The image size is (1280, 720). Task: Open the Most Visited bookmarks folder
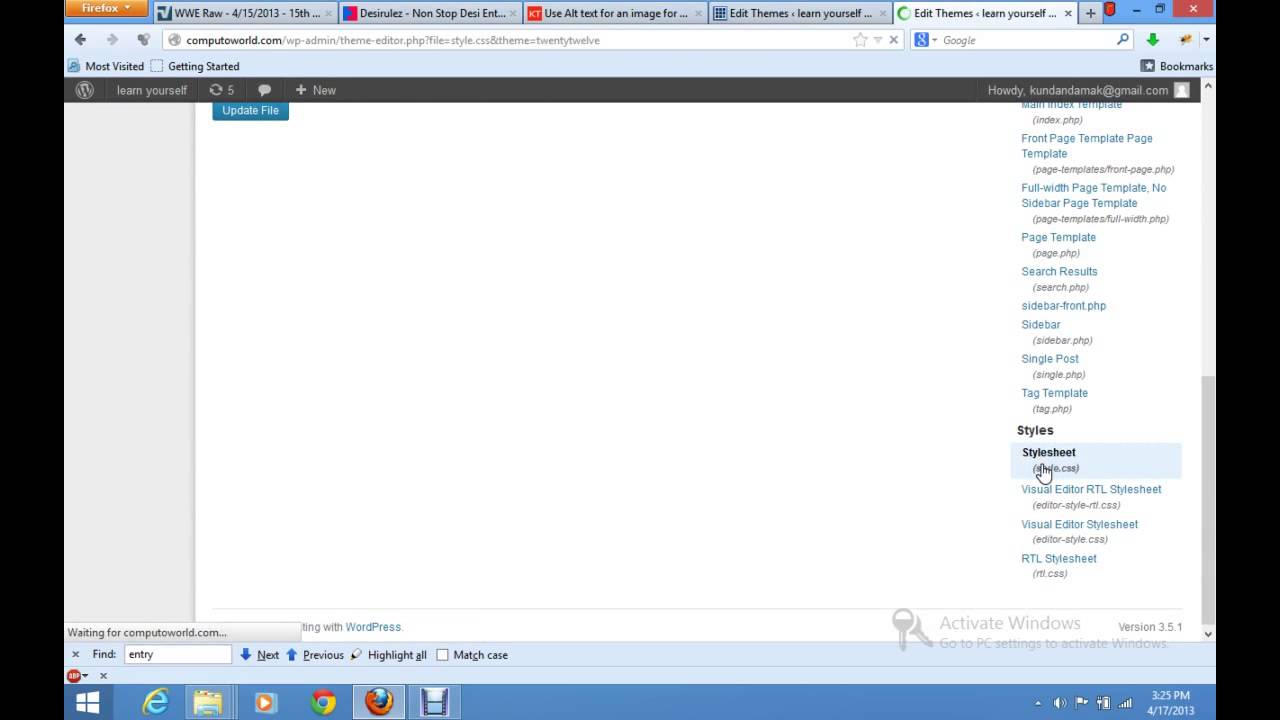pos(106,66)
